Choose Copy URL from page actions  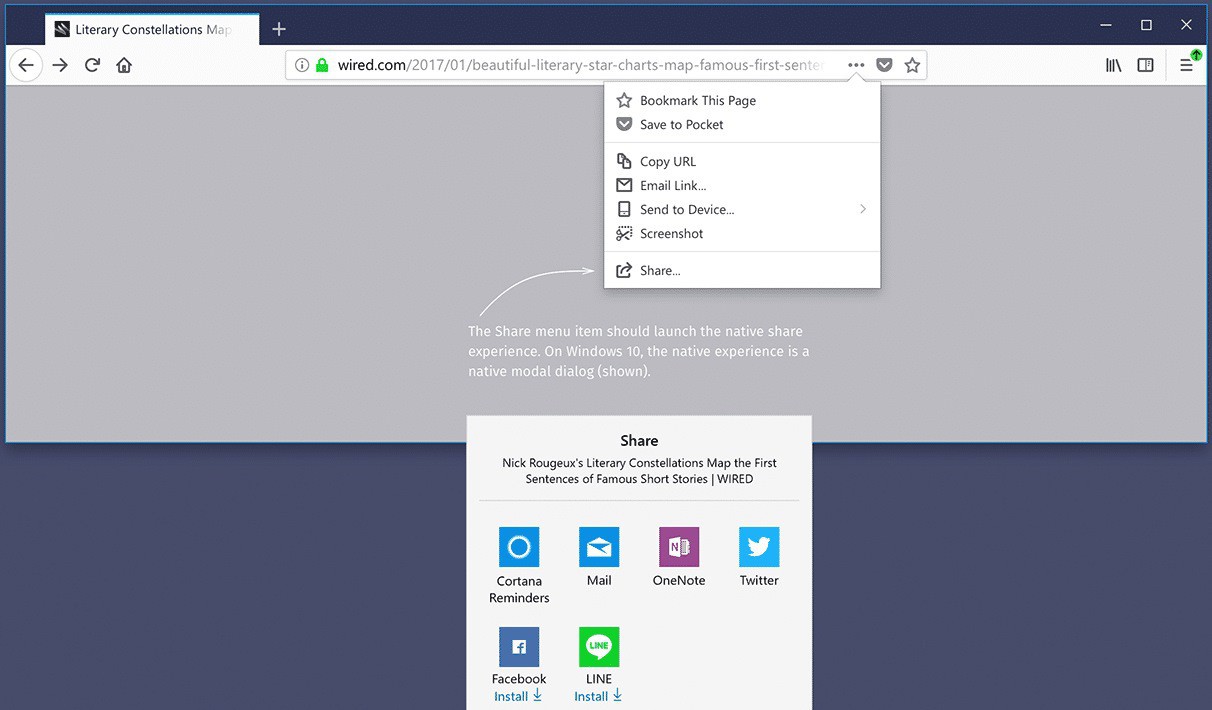(x=742, y=161)
